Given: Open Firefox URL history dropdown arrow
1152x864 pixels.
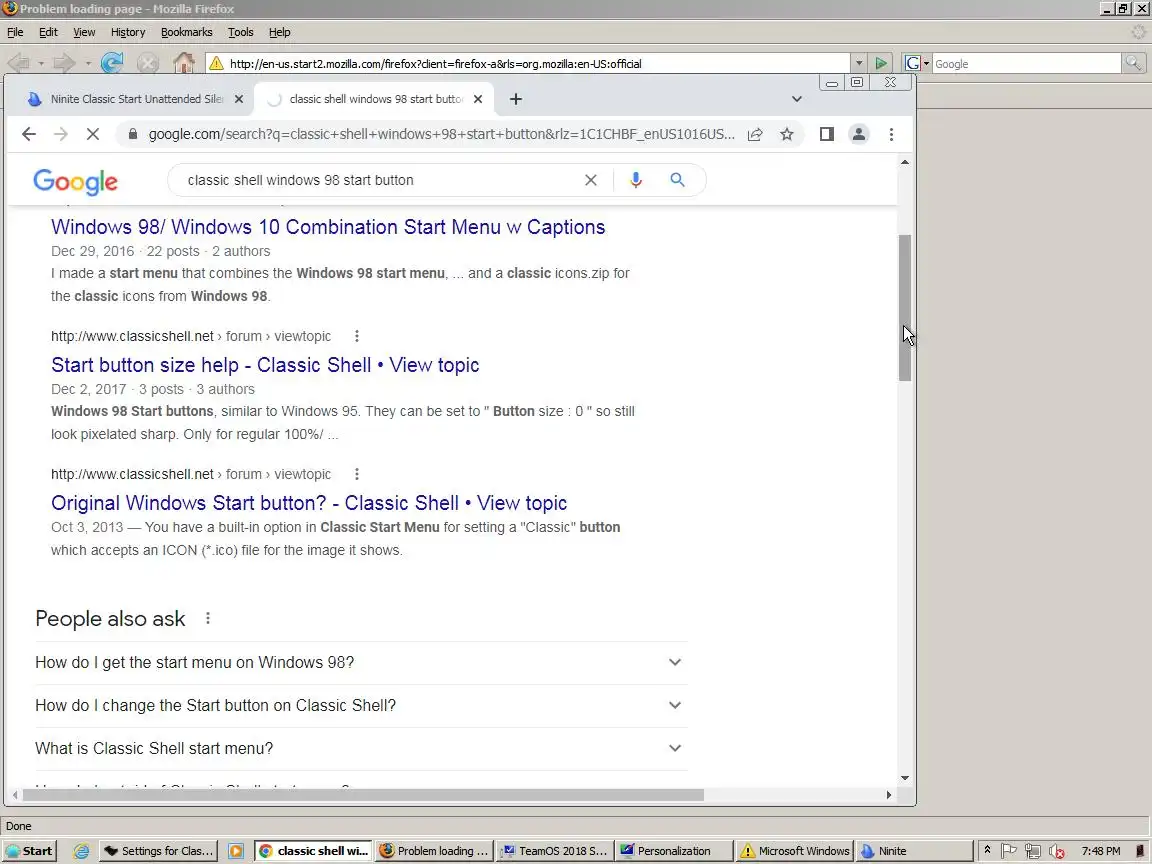Looking at the screenshot, I should point(859,63).
